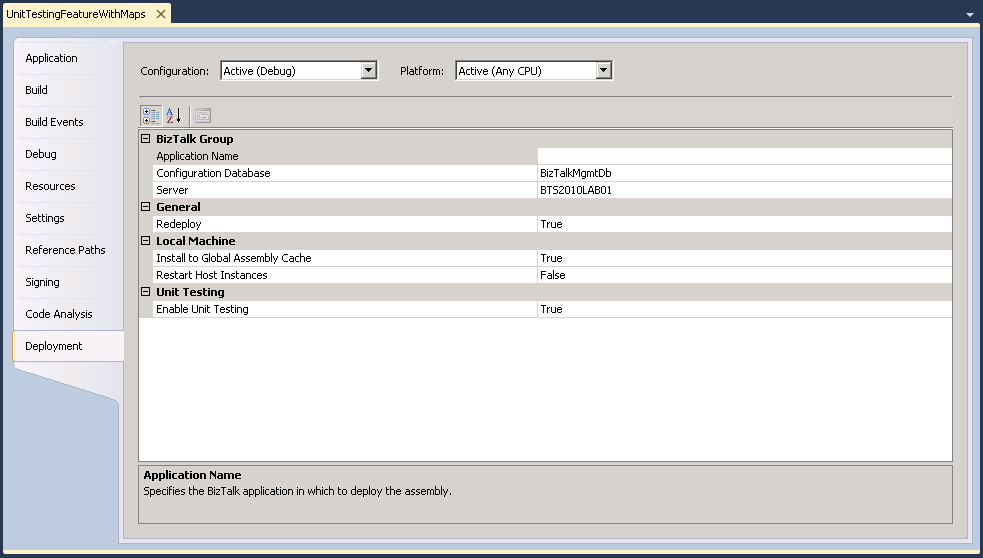
Task: Select Install to Global Assembly Cache label
Action: pyautogui.click(x=233, y=258)
